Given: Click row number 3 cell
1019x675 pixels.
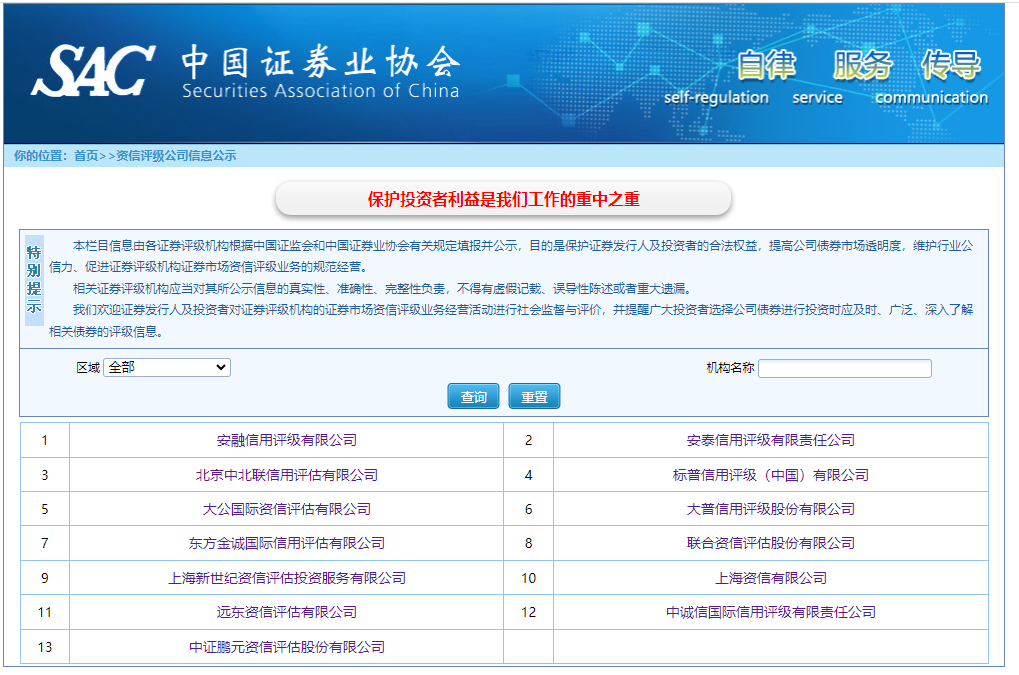Looking at the screenshot, I should tap(44, 475).
